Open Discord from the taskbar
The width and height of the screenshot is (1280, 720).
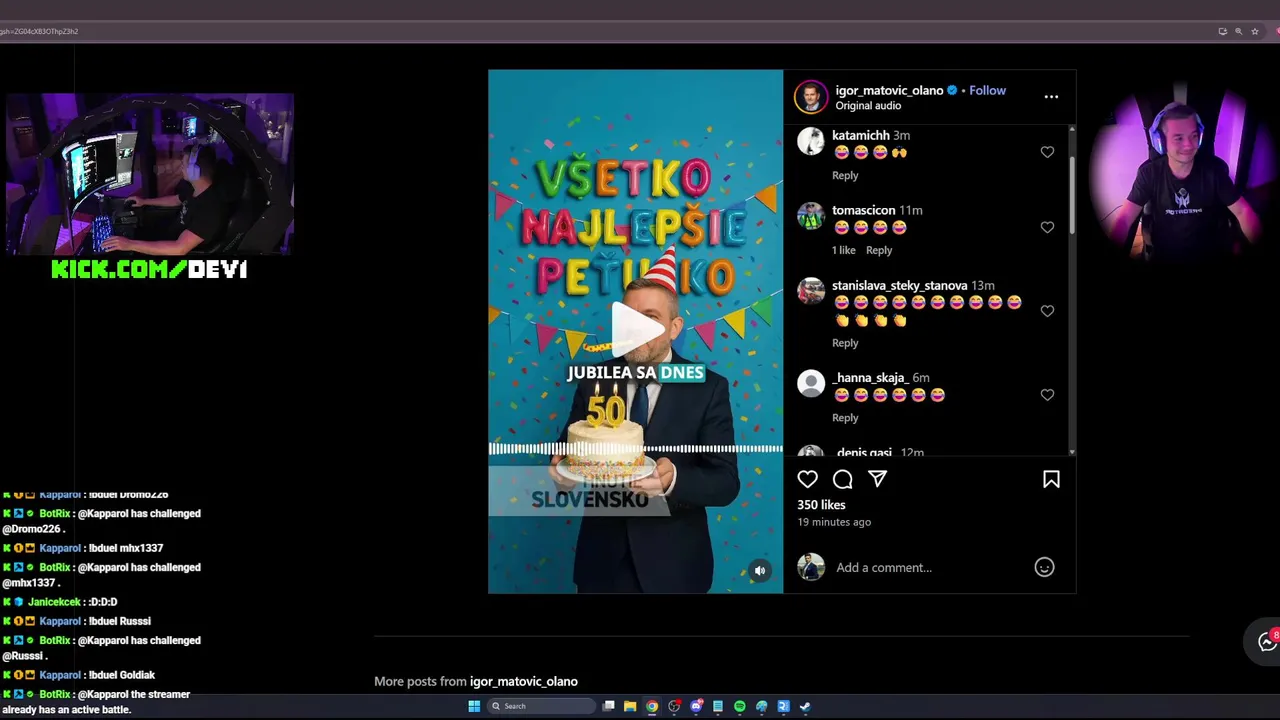click(x=696, y=706)
